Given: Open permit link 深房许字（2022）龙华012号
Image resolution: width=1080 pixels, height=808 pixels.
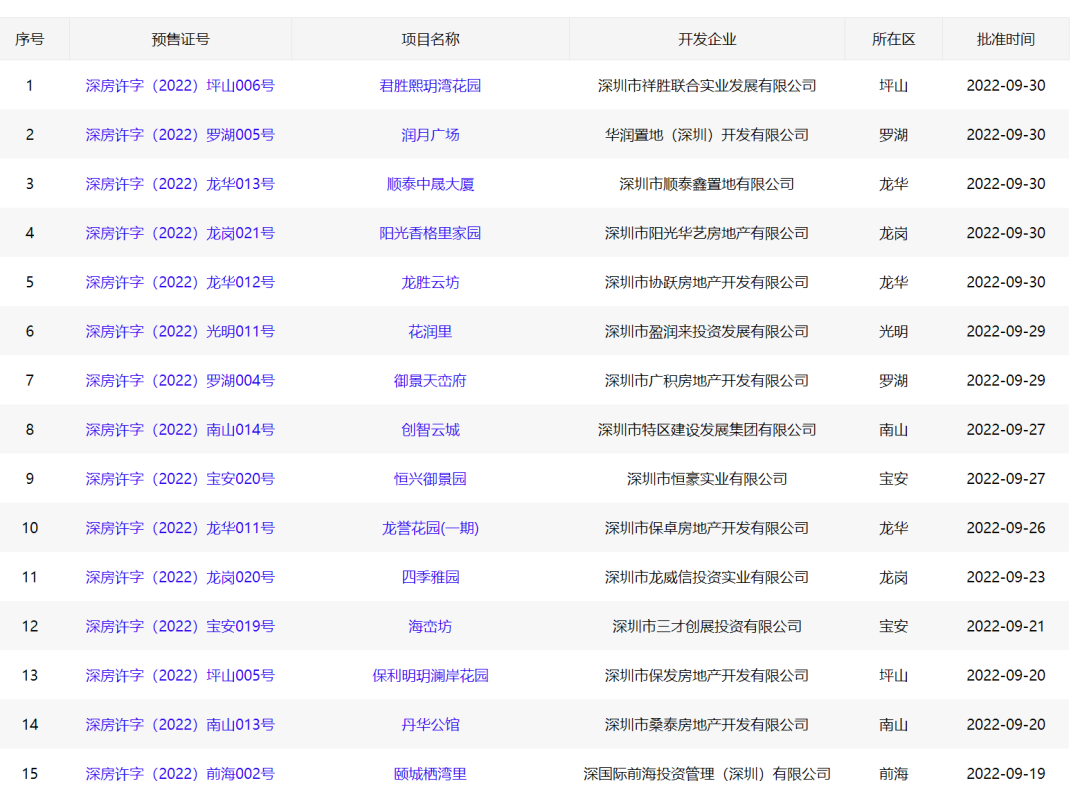Looking at the screenshot, I should [x=180, y=282].
